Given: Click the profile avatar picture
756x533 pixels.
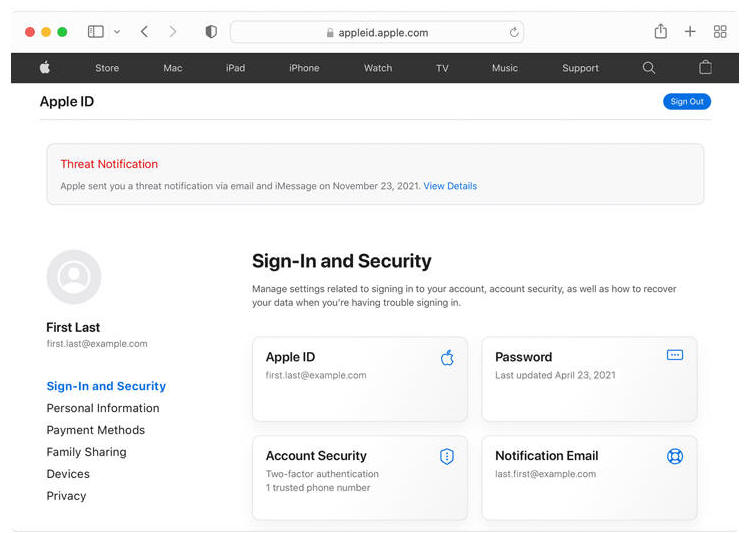Looking at the screenshot, I should tap(74, 277).
